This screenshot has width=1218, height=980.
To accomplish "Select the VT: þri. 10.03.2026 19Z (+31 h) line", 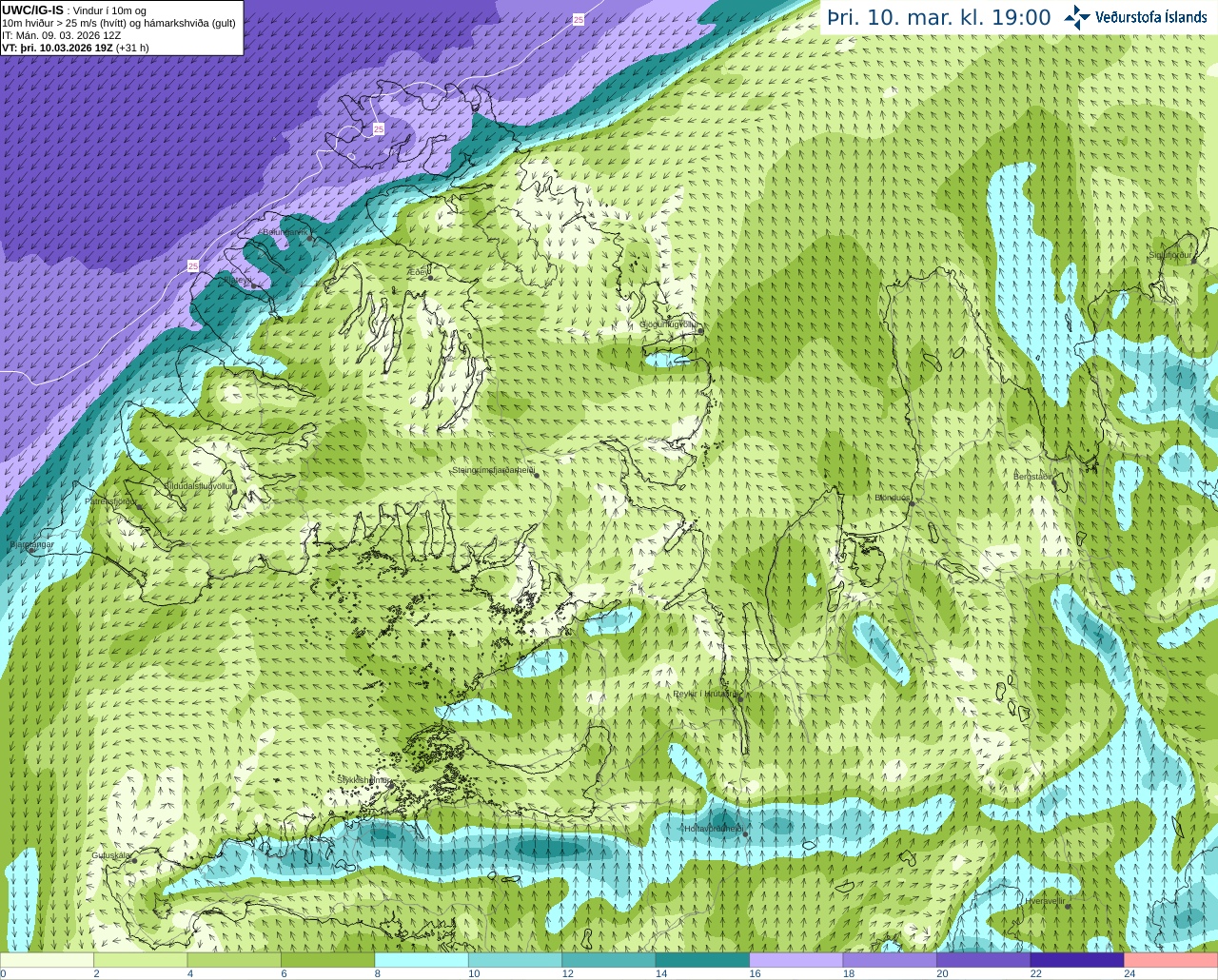I will [x=75, y=47].
